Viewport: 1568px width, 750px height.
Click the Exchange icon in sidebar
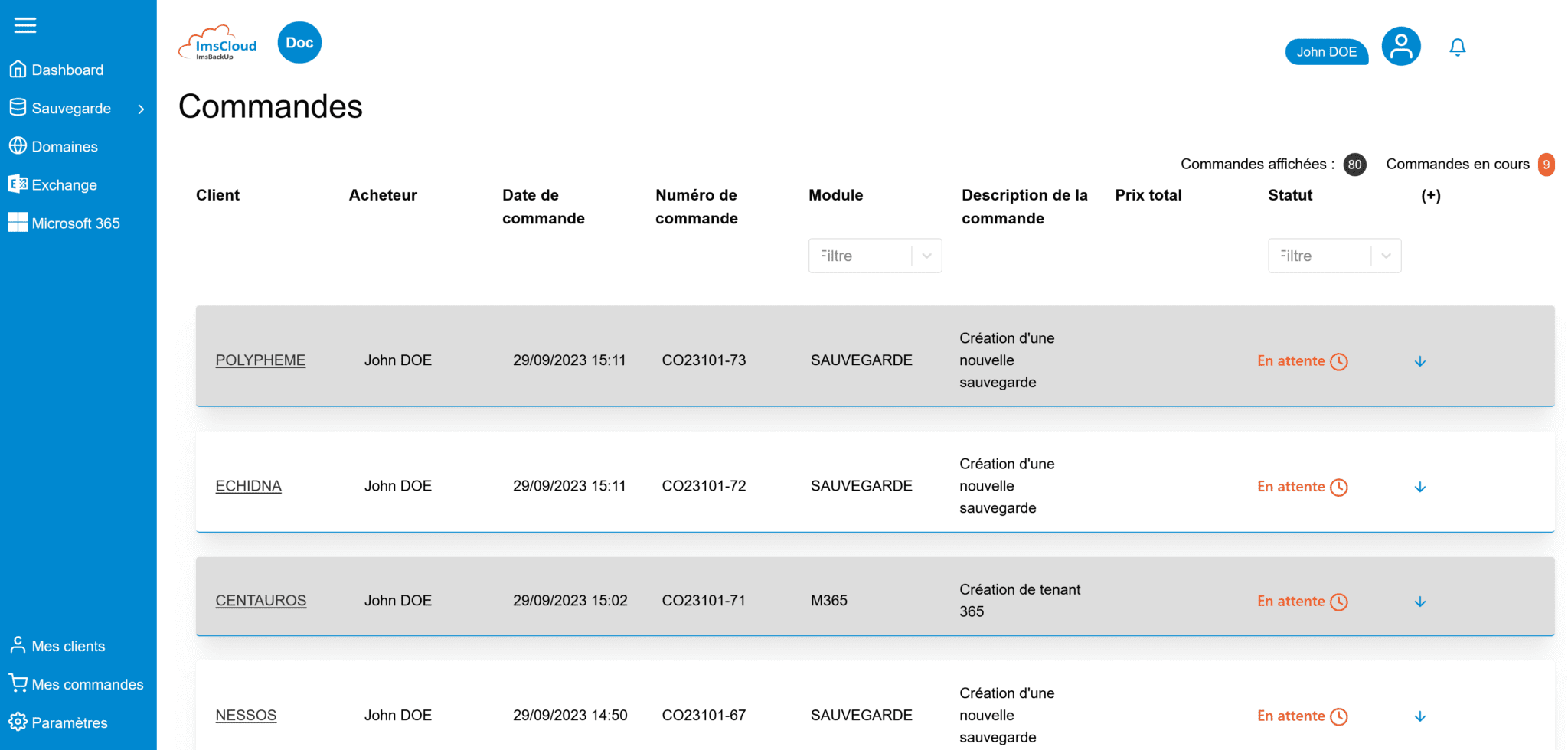[x=18, y=184]
